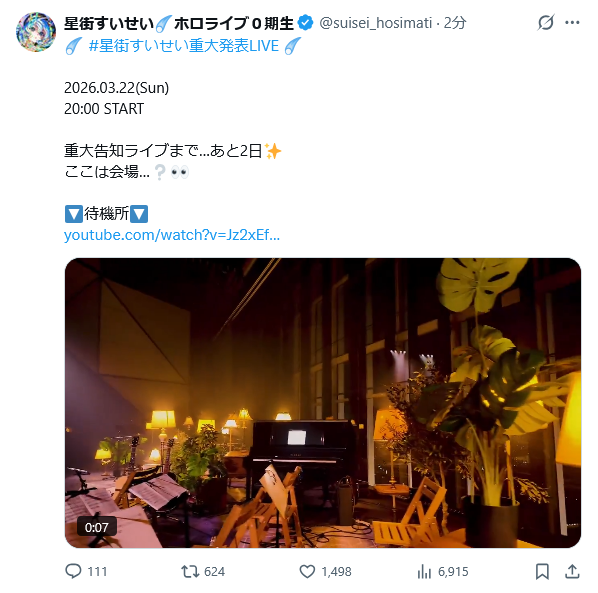Click the 0:07 video duration badge
Viewport: 598px width, 593px height.
point(96,527)
